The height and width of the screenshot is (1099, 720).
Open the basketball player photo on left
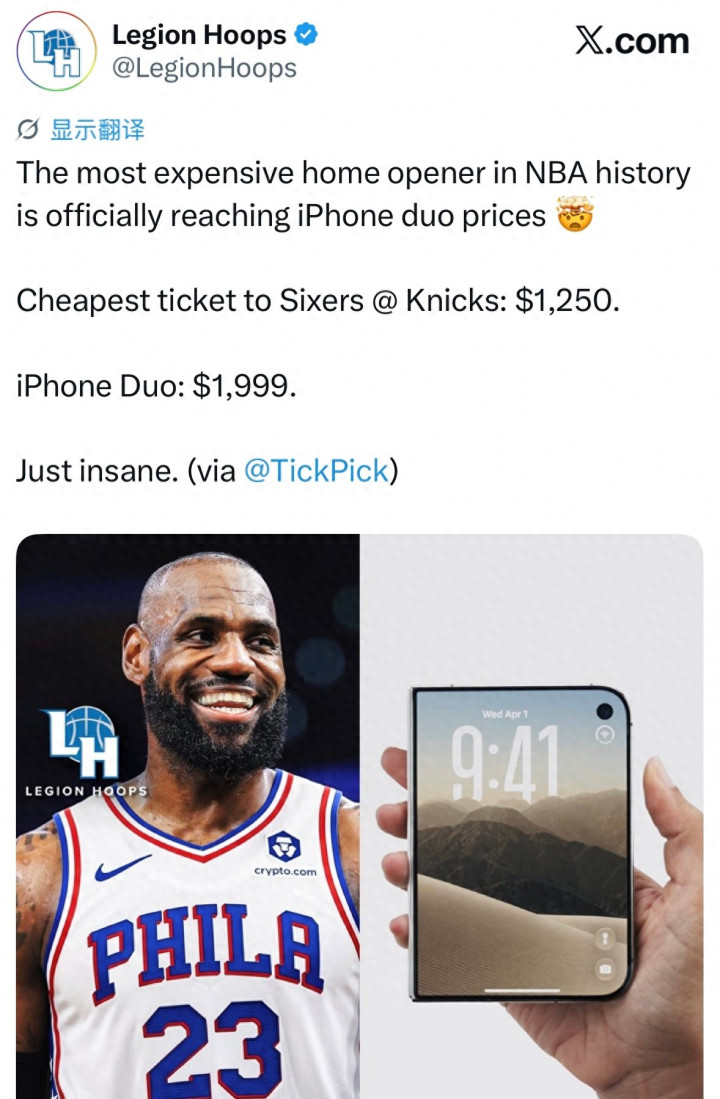click(188, 817)
